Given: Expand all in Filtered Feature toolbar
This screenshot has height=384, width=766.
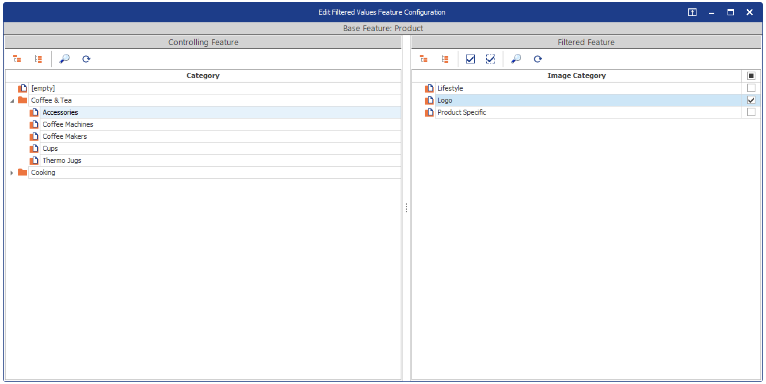Looking at the screenshot, I should (x=424, y=59).
